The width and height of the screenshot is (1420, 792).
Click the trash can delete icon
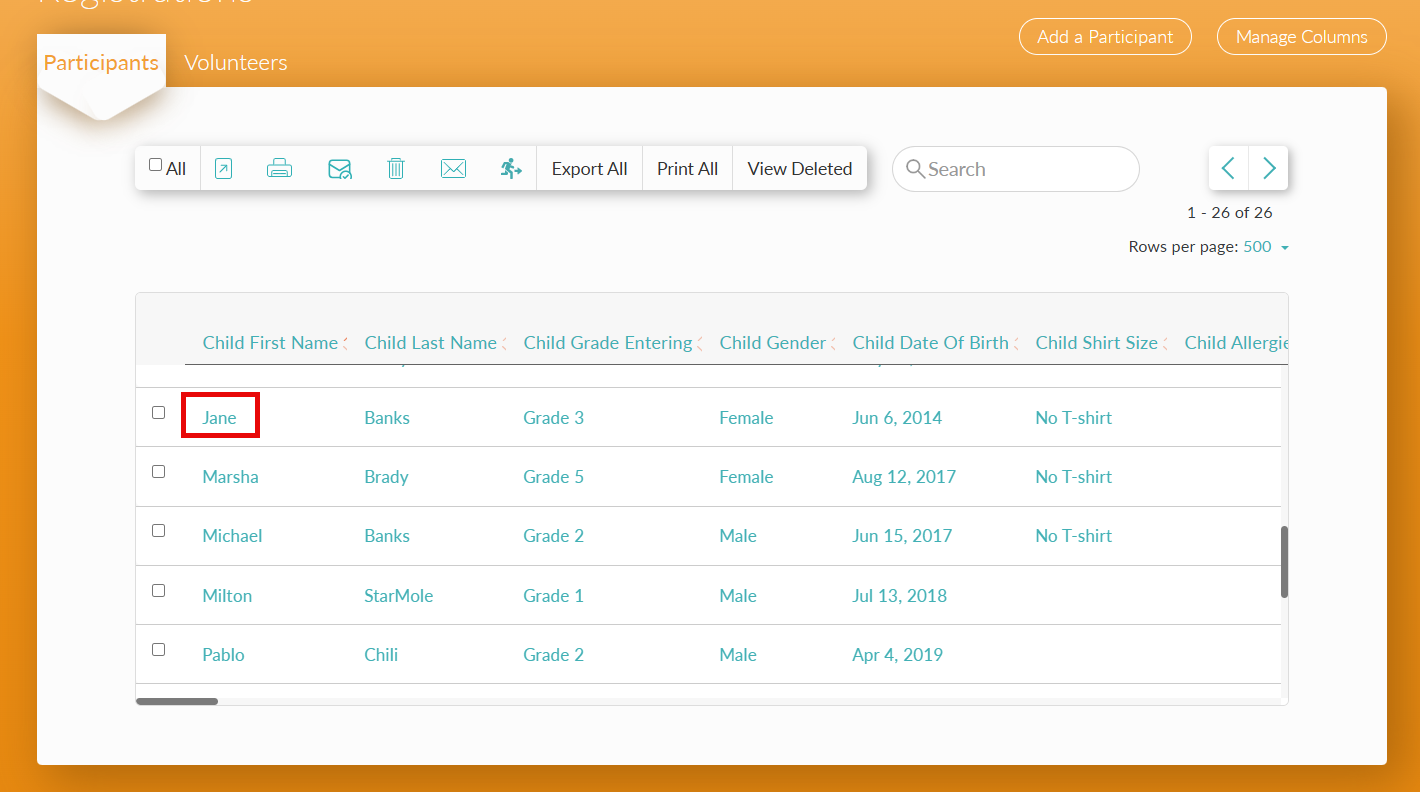coord(396,169)
